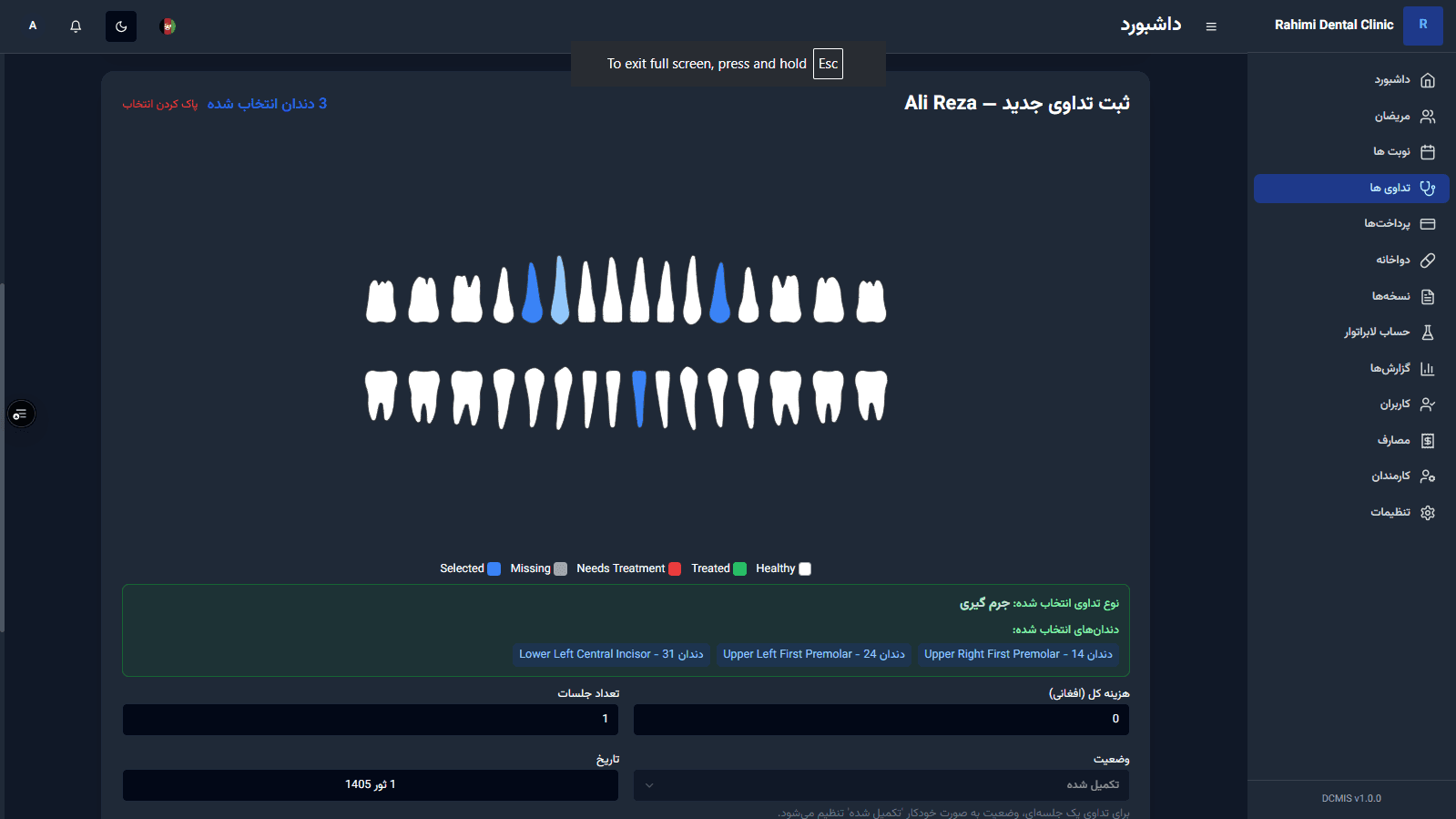The width and height of the screenshot is (1456, 819).
Task: Click the حساب لابراتوار flask icon
Action: click(x=1428, y=333)
